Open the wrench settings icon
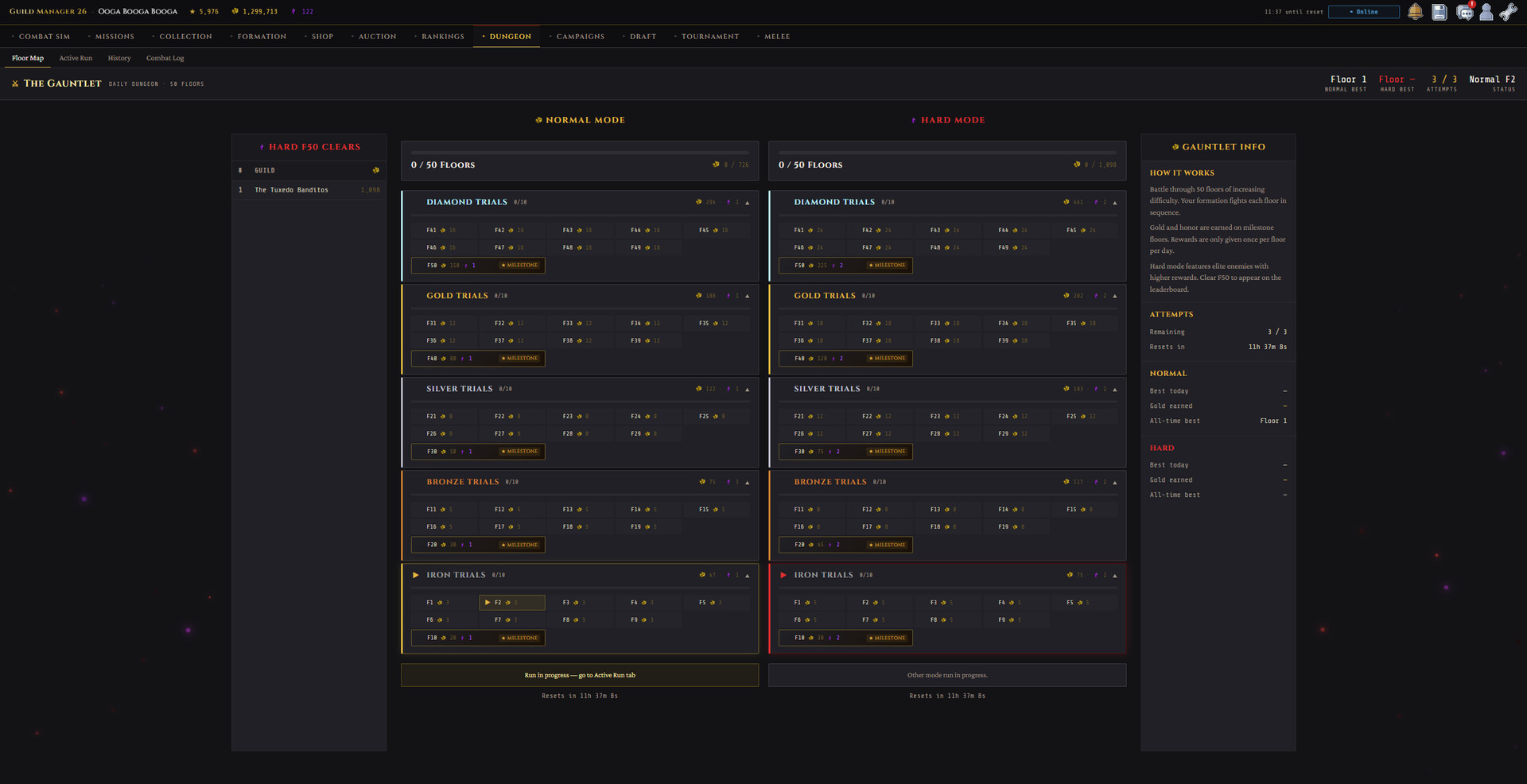The image size is (1527, 784). tap(1508, 13)
